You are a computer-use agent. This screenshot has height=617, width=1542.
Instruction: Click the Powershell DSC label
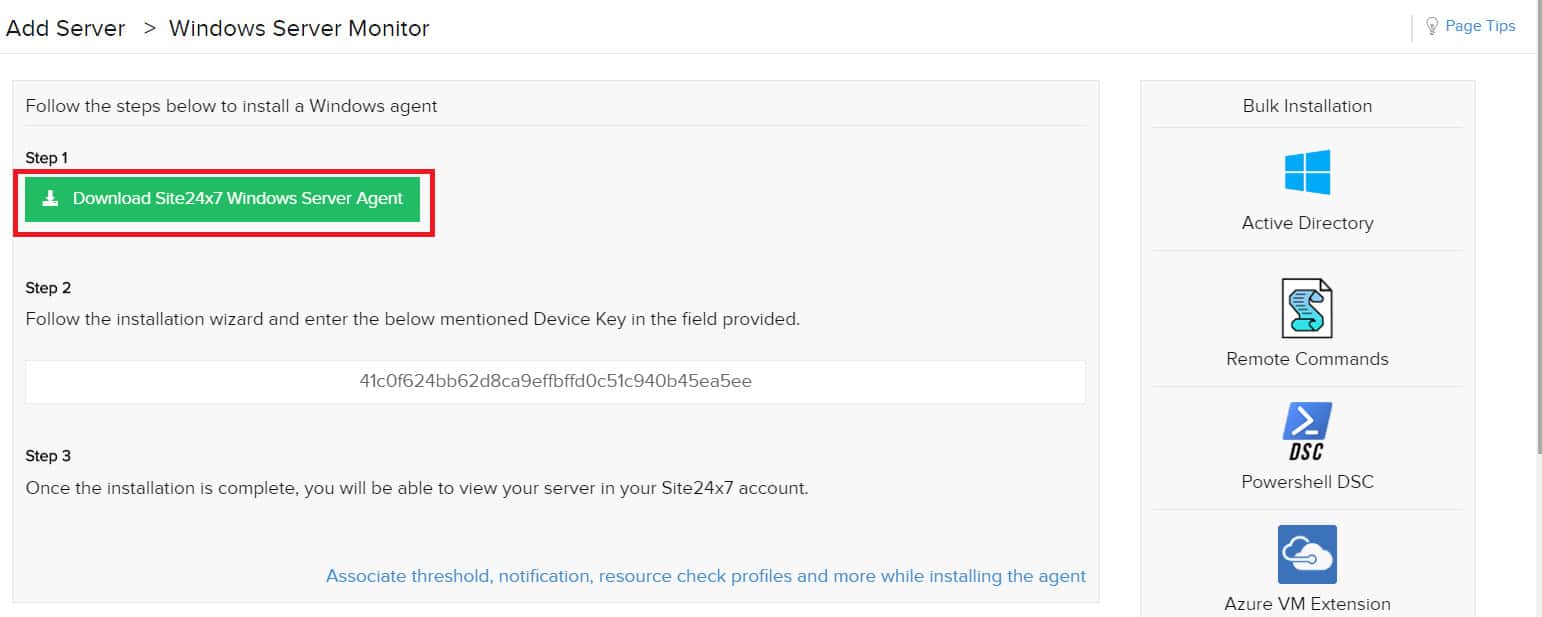tap(1307, 482)
